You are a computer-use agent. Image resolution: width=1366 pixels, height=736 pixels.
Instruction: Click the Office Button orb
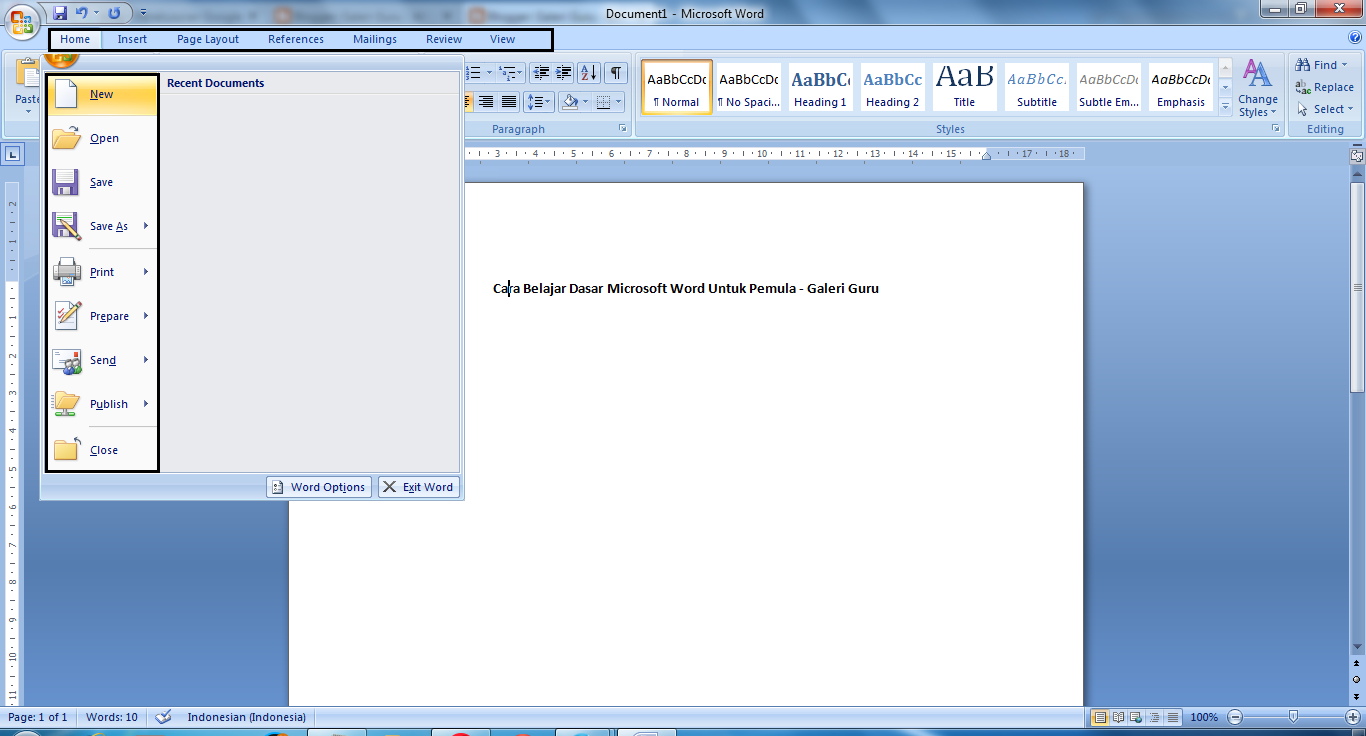pos(22,22)
